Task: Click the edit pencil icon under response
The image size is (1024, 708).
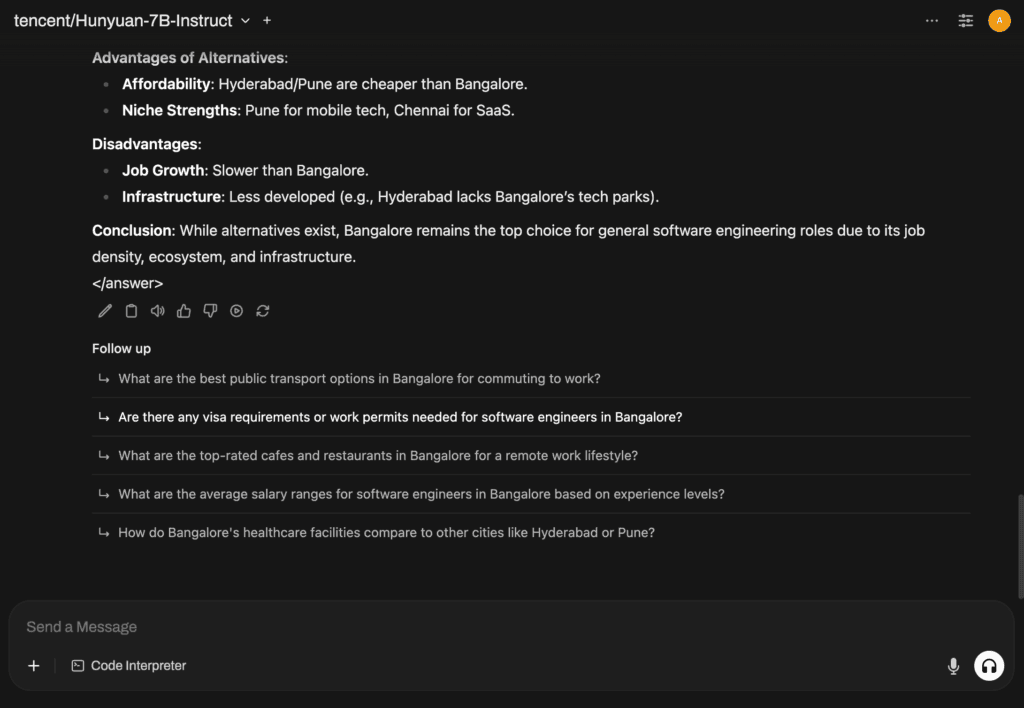Action: click(x=104, y=311)
